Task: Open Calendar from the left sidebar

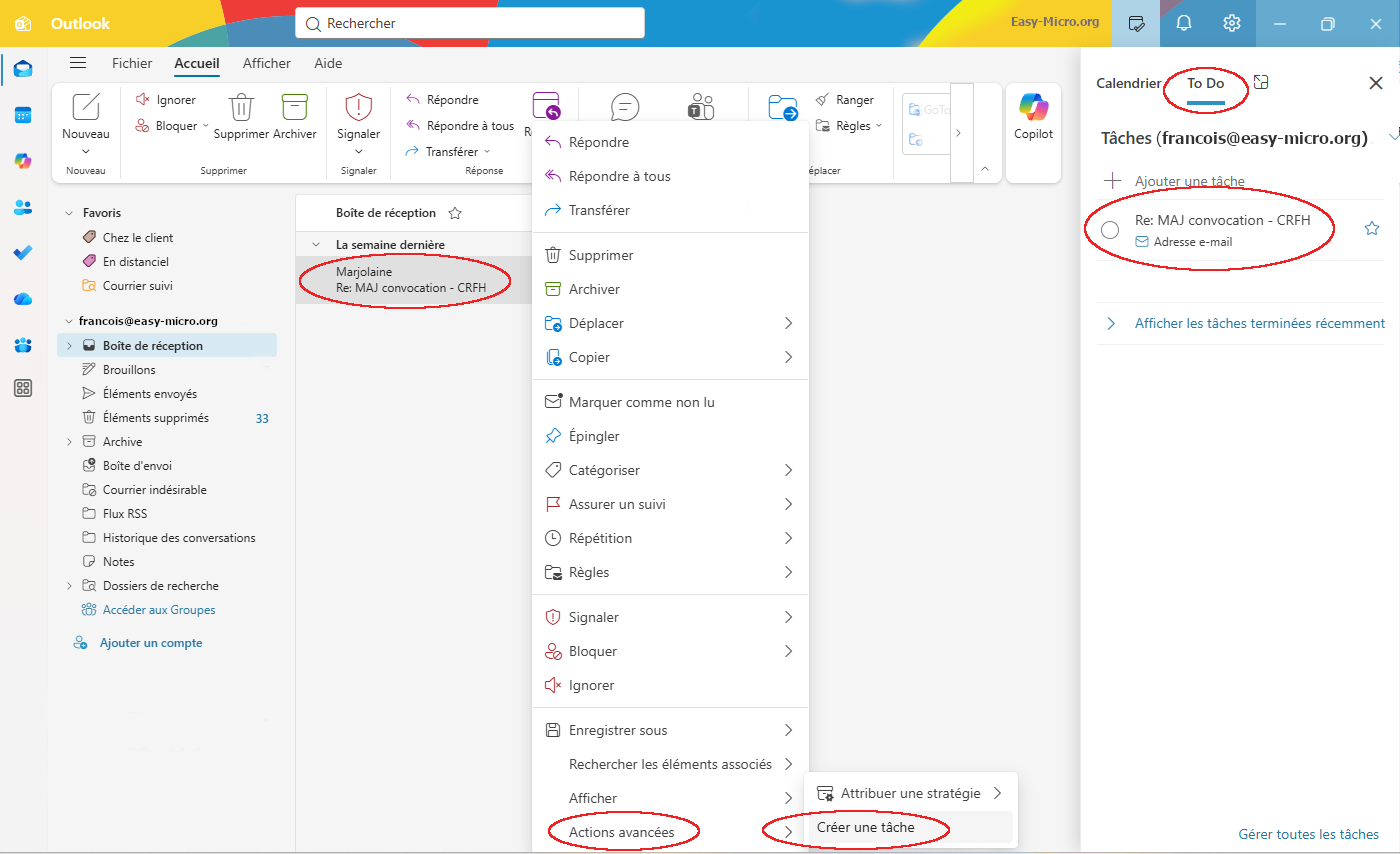Action: [22, 115]
